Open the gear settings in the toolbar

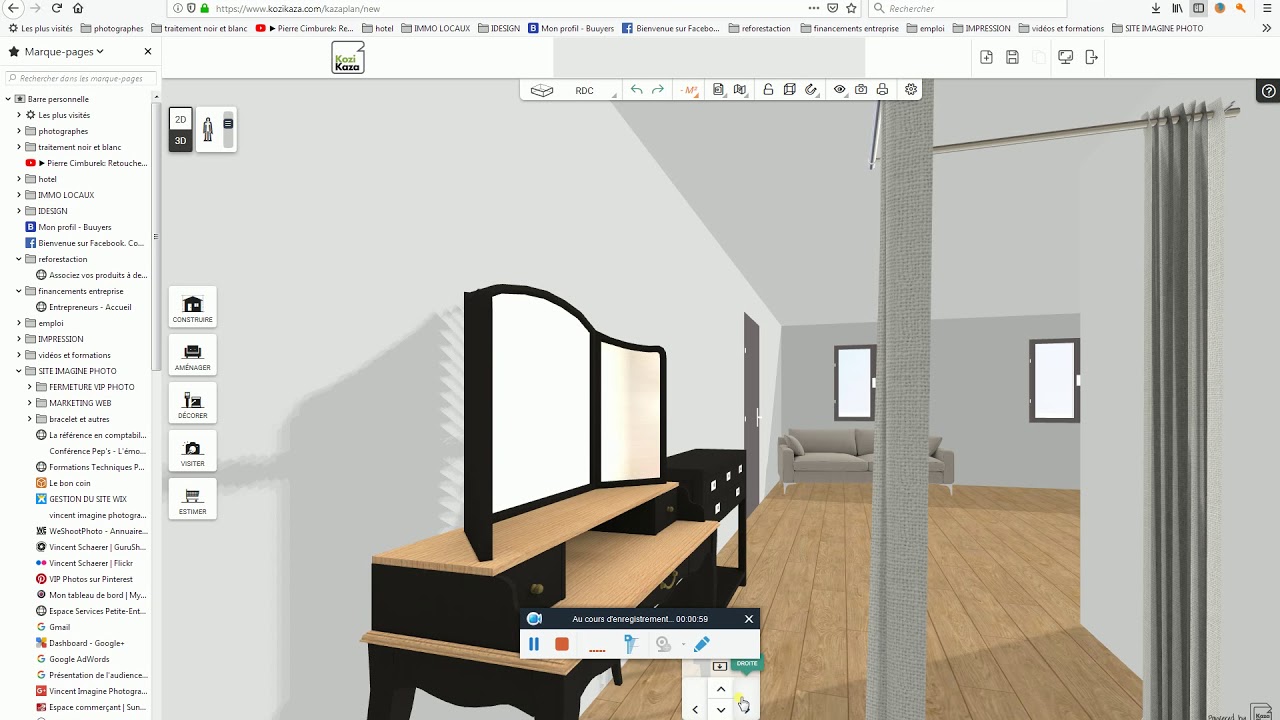click(x=911, y=90)
